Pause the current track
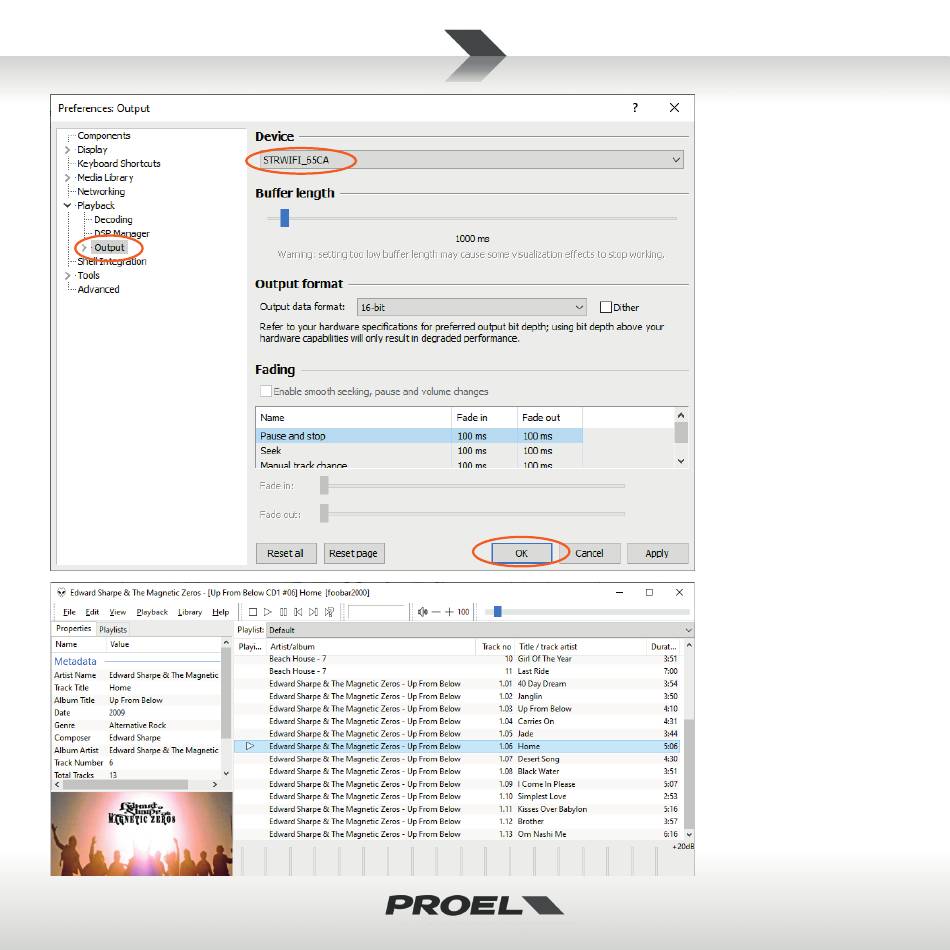Screen dimensions: 950x950 point(283,612)
